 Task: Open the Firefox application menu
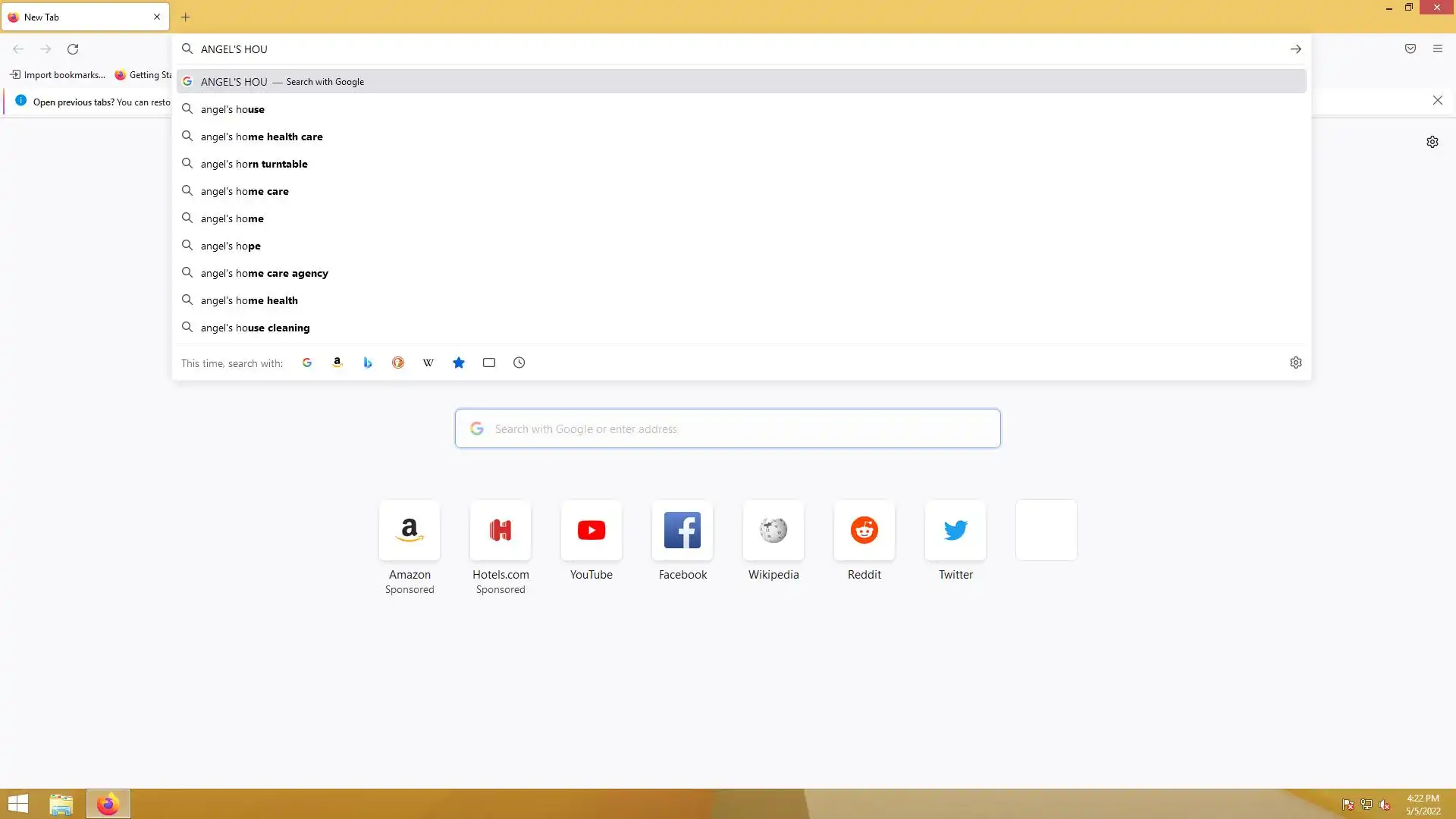click(x=1438, y=49)
